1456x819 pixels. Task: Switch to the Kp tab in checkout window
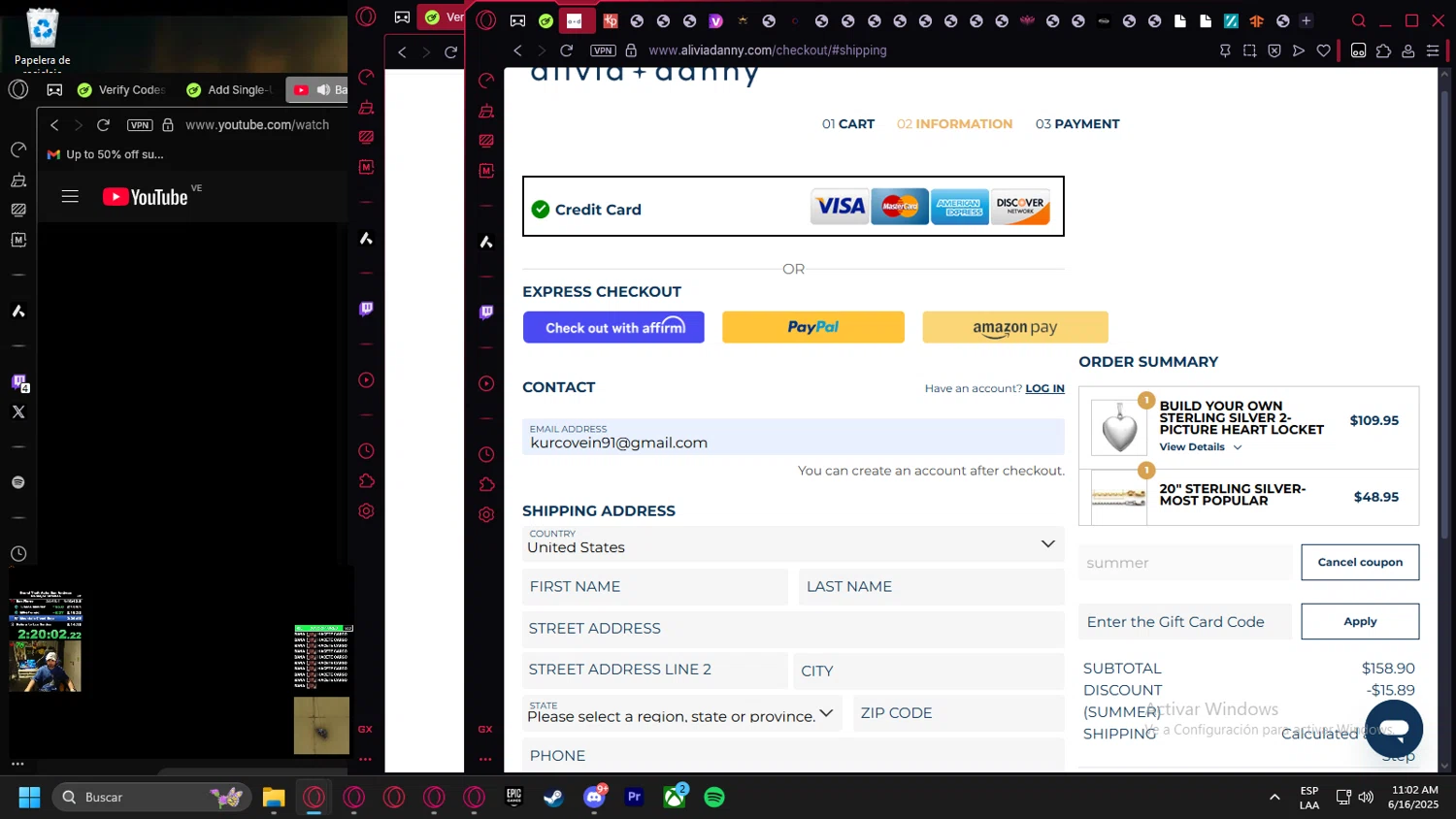[611, 20]
